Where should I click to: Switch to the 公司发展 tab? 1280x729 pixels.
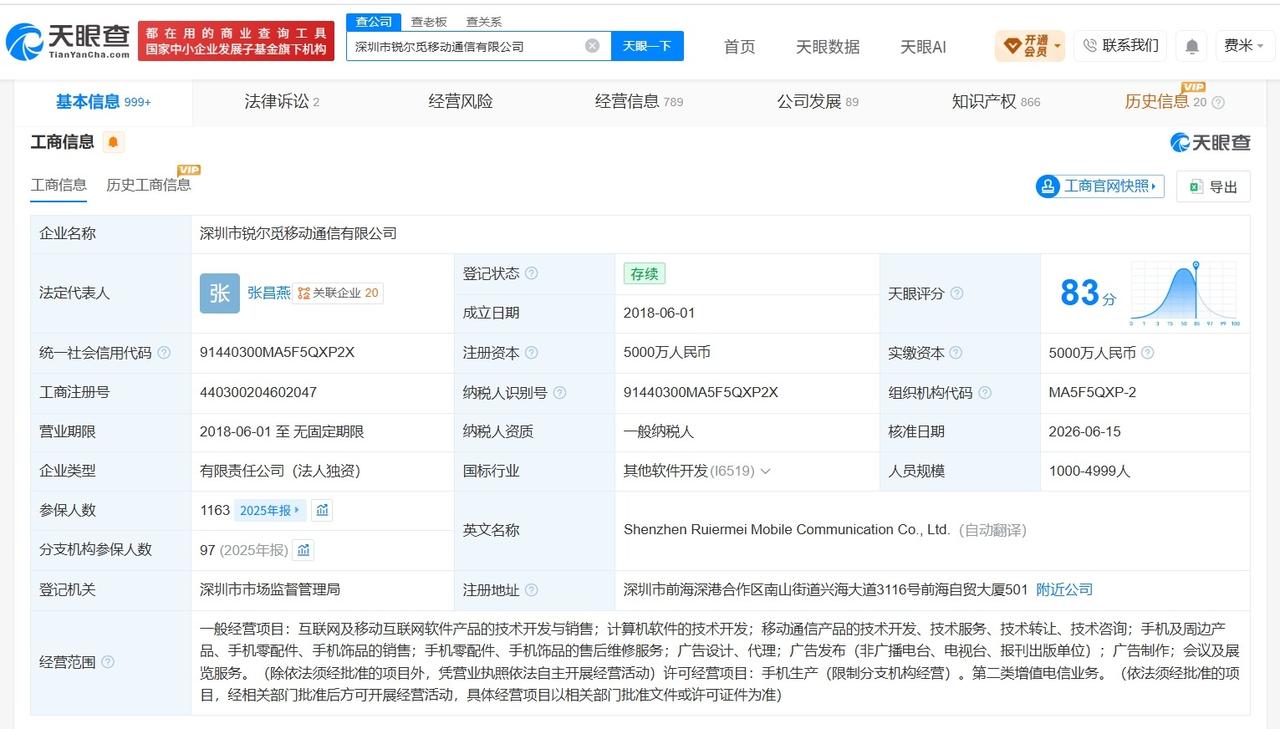(x=817, y=101)
